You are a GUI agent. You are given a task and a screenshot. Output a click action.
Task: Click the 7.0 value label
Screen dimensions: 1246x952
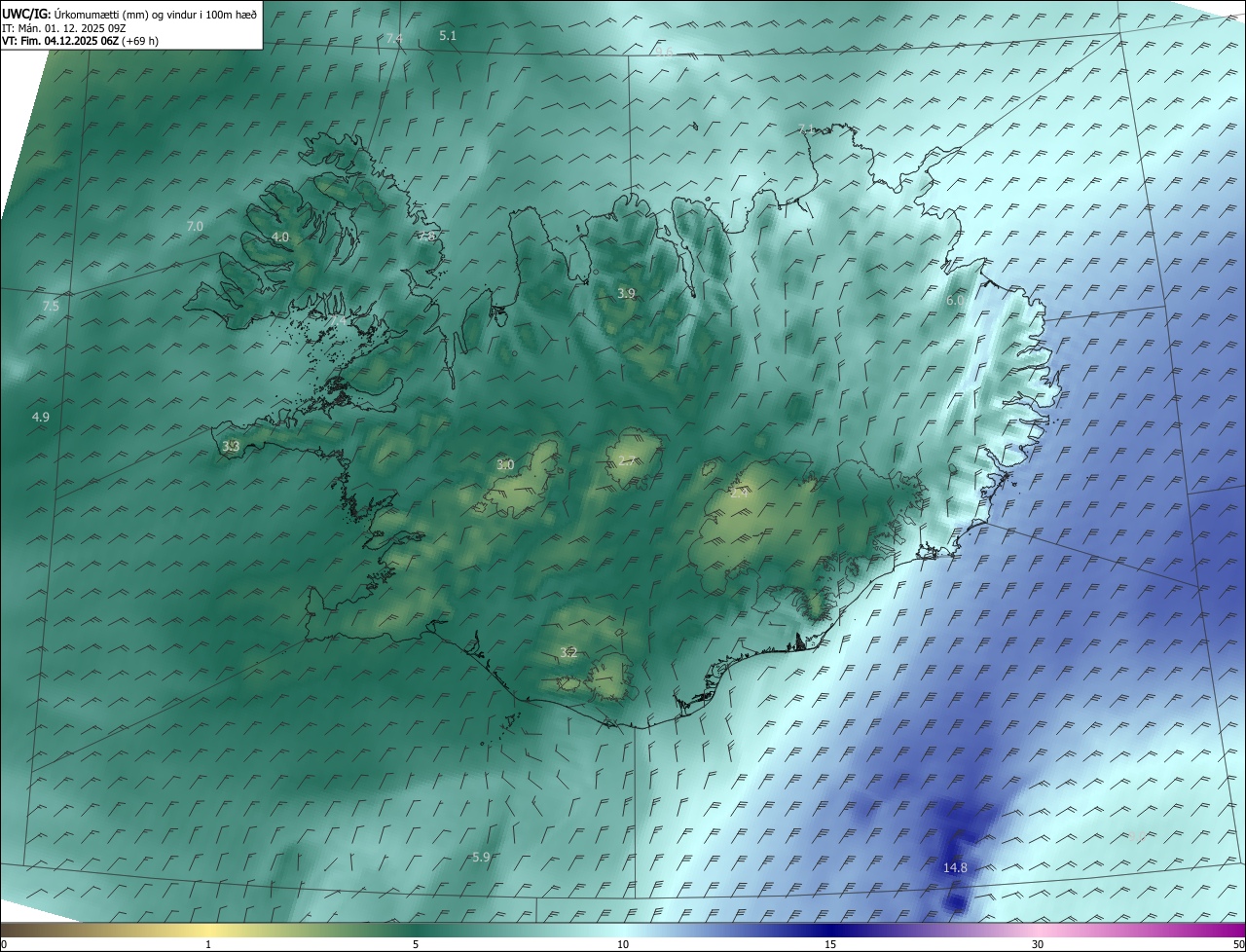tap(195, 226)
